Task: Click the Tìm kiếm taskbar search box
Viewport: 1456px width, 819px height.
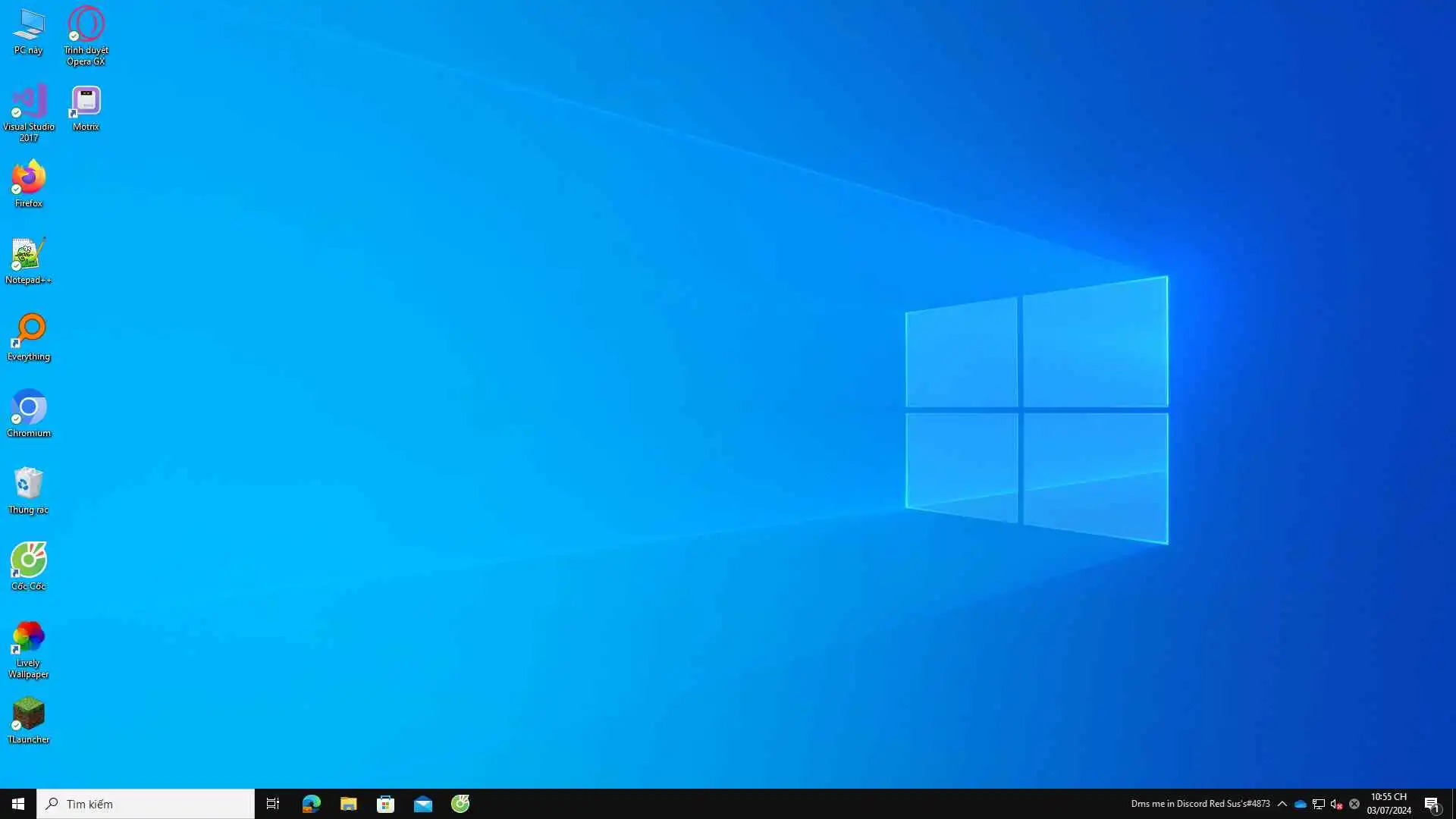Action: pyautogui.click(x=146, y=804)
